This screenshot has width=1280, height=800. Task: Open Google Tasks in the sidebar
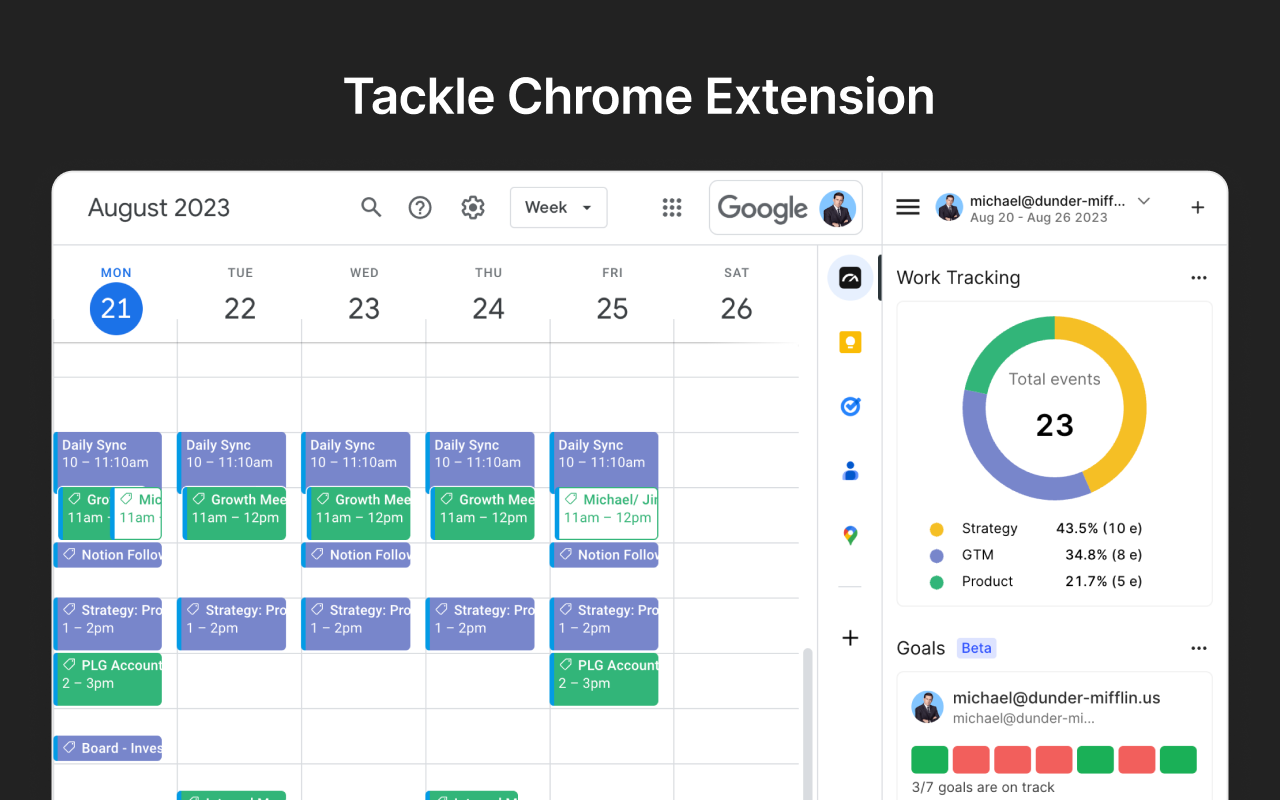[849, 406]
